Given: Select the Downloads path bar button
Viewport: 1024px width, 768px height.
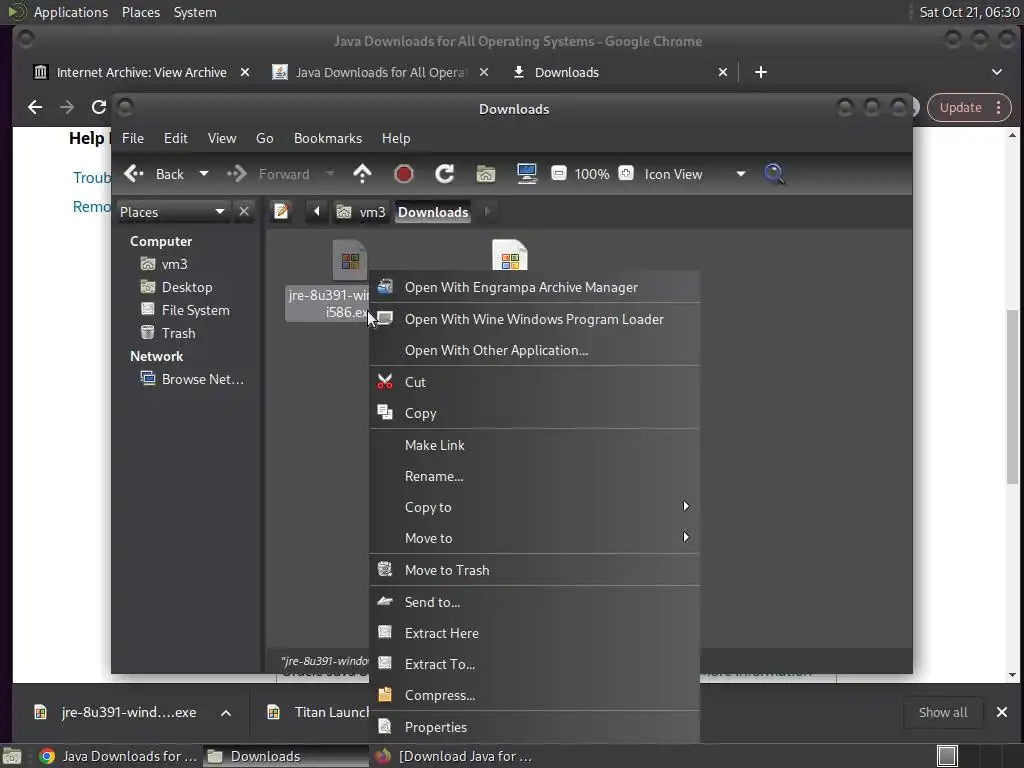Looking at the screenshot, I should 433,212.
